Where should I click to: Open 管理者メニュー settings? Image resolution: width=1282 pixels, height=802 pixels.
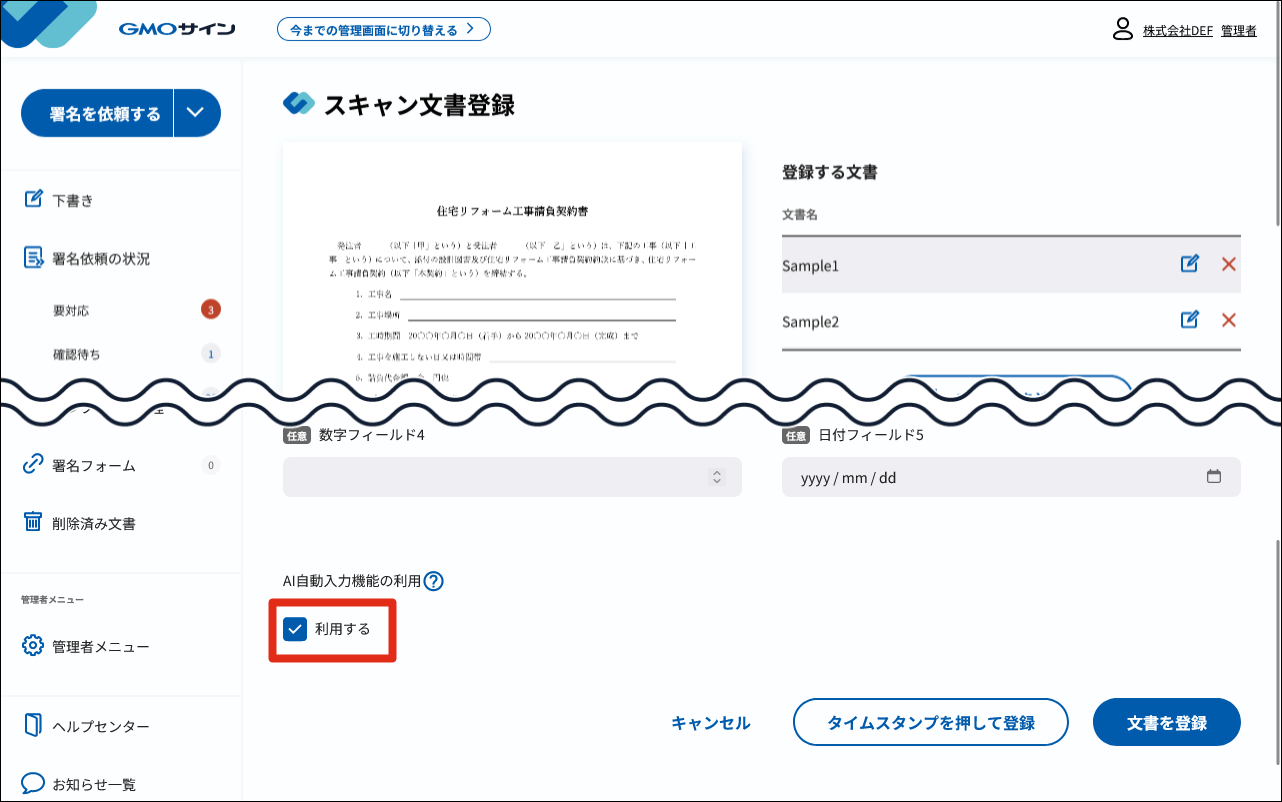point(100,647)
